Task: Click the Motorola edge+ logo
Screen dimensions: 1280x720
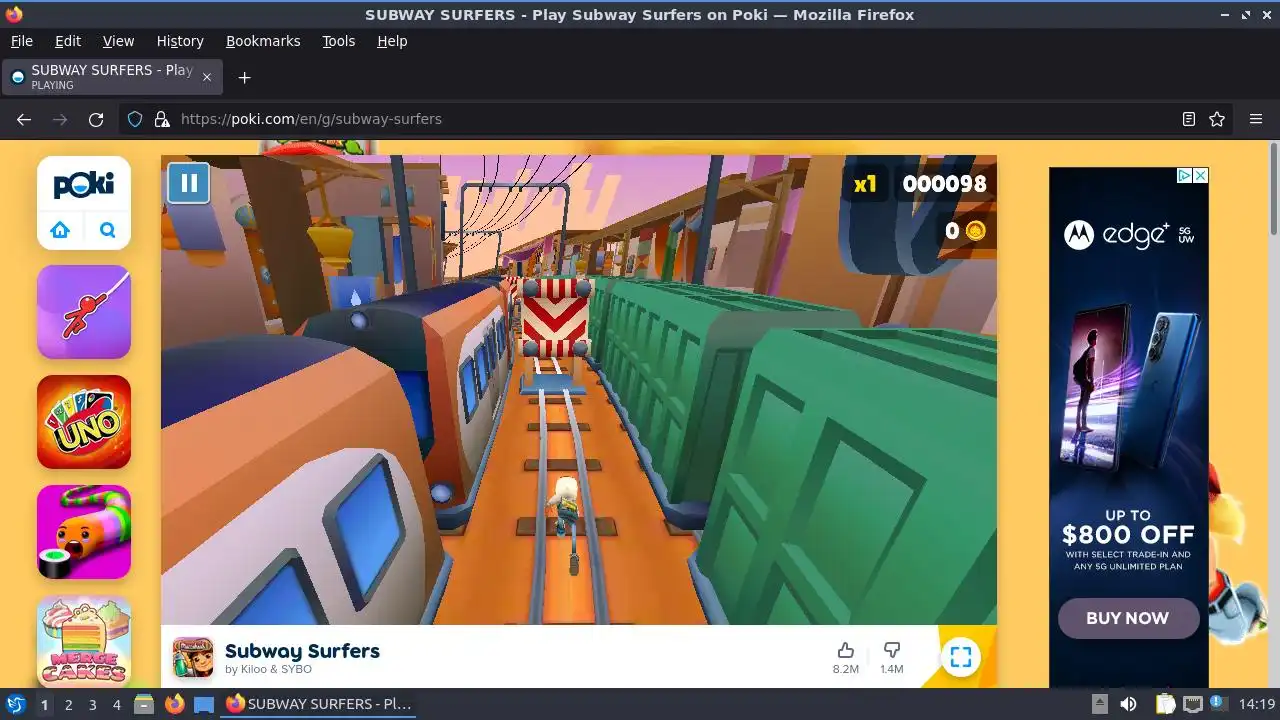Action: 1128,235
